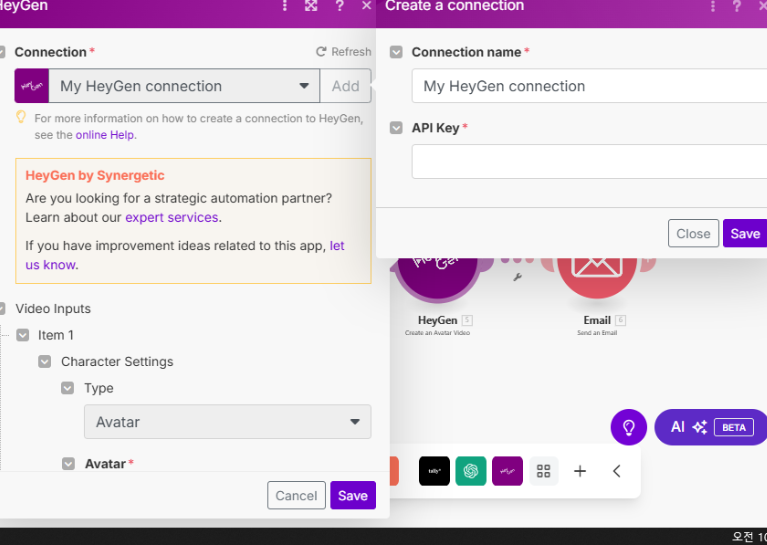Toggle Type field checkbox
767x545 pixels.
coord(68,388)
